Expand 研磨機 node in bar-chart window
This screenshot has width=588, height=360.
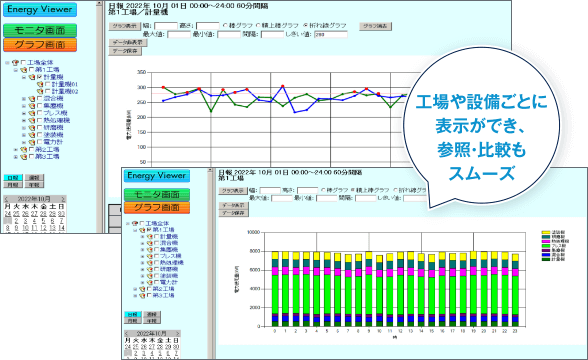coord(142,269)
